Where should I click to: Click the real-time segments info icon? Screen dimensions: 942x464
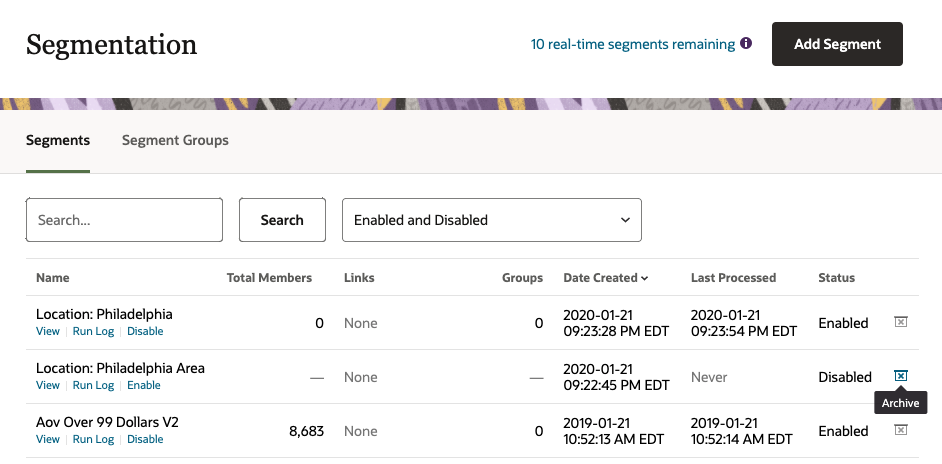pyautogui.click(x=746, y=44)
